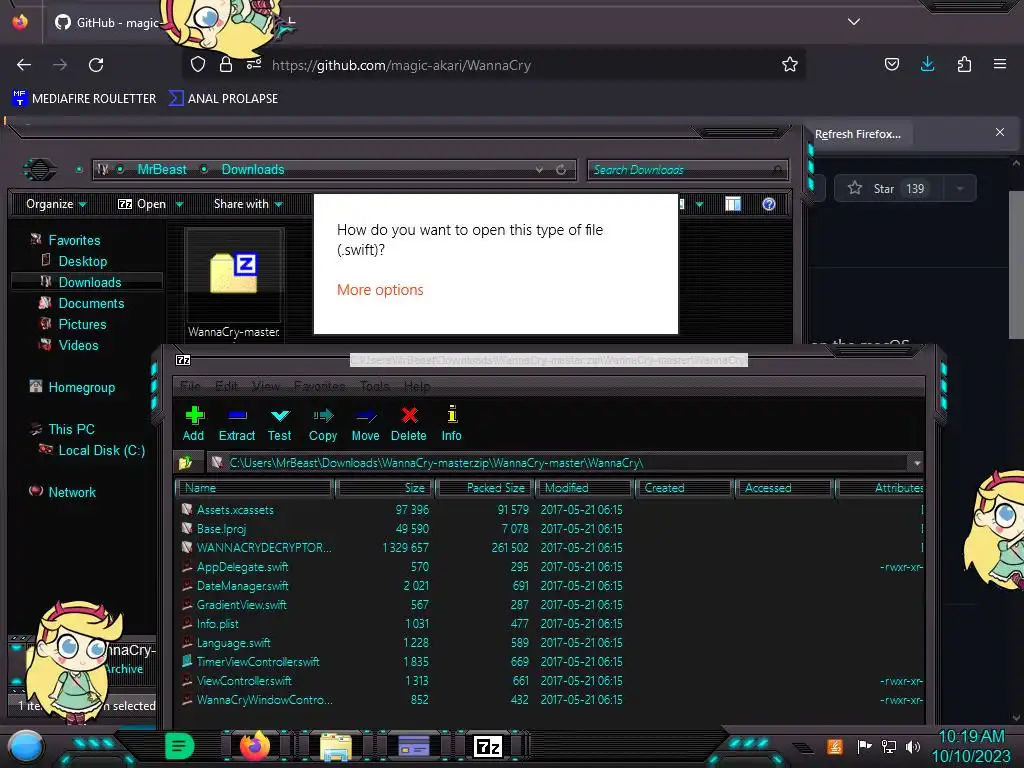Refresh the Explorer Downloads address bar

(x=561, y=170)
